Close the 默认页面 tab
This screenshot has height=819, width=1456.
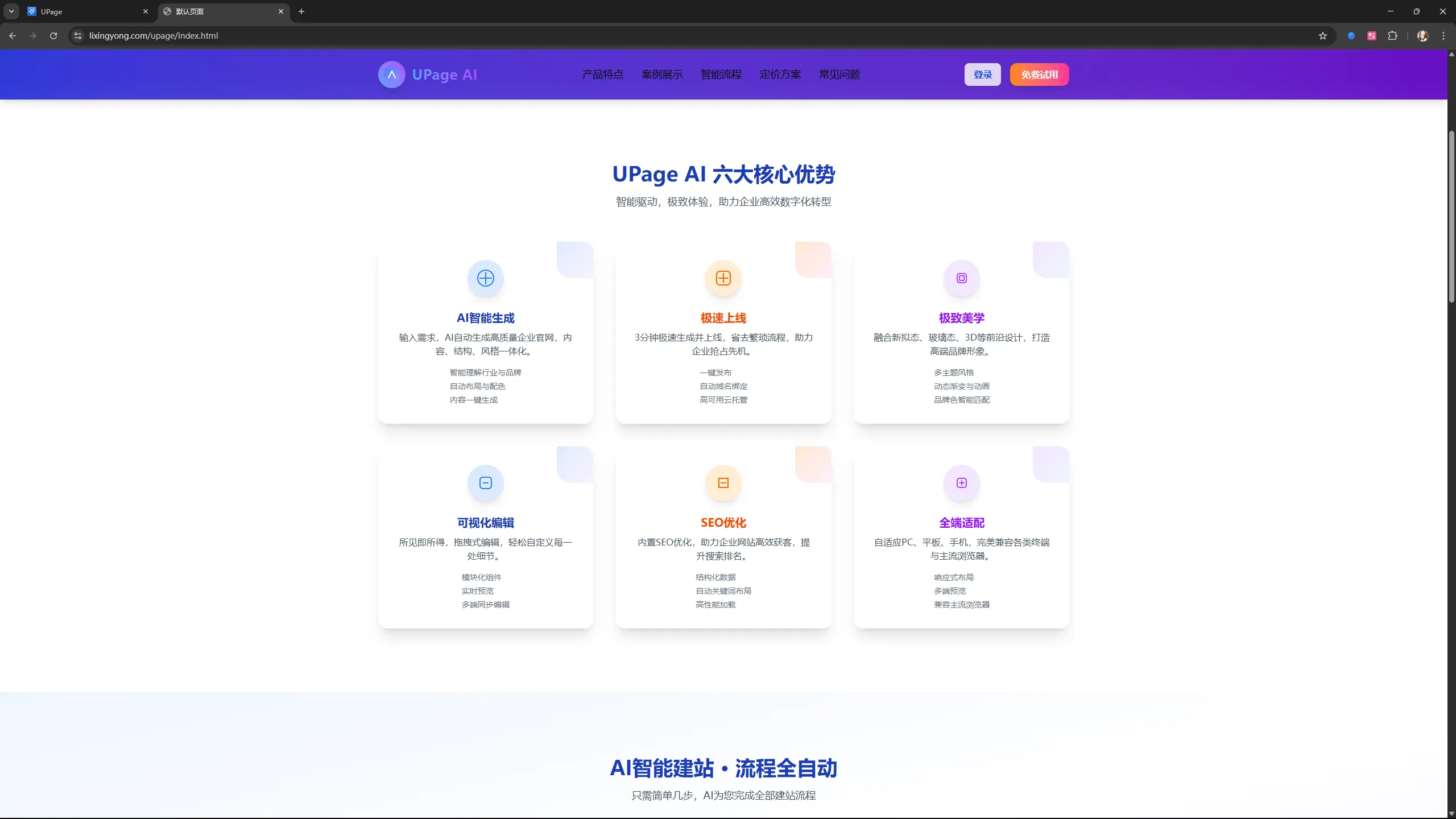pyautogui.click(x=281, y=11)
